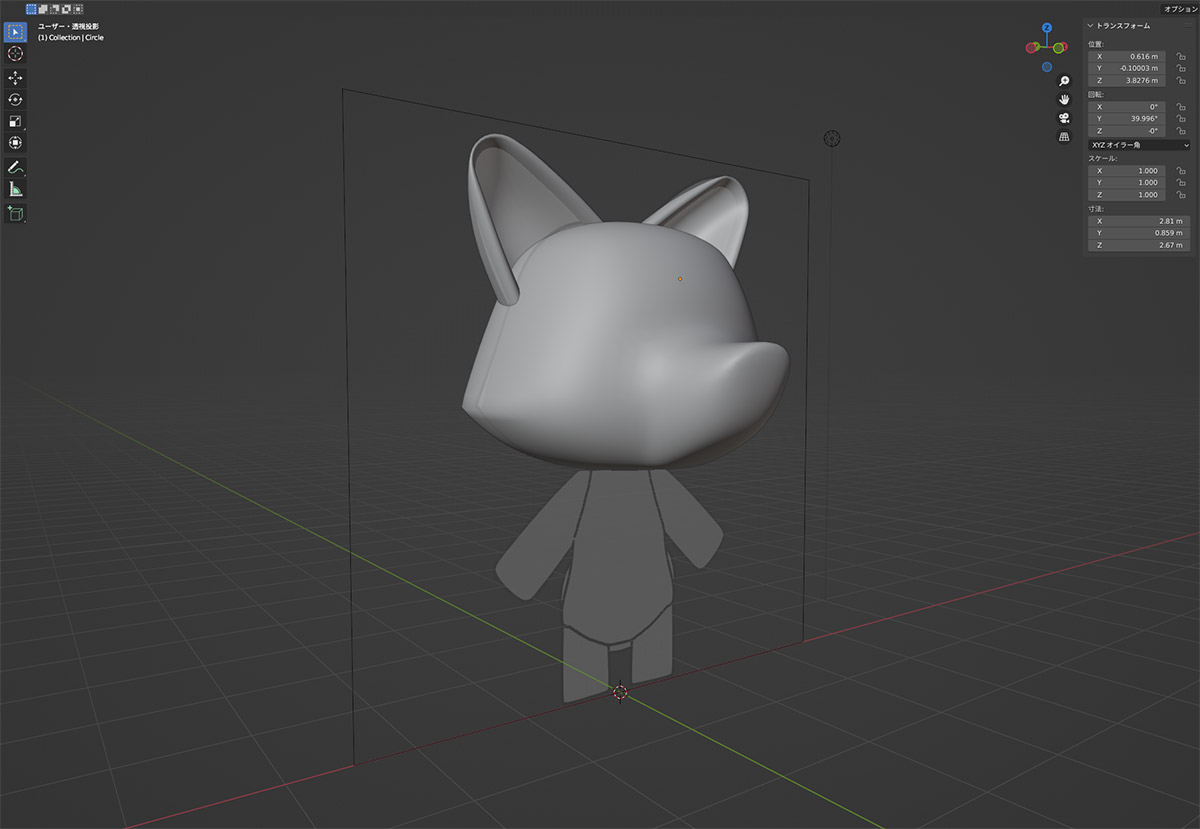
Task: Switch perspective/orthographic with grid icon
Action: (x=1065, y=136)
